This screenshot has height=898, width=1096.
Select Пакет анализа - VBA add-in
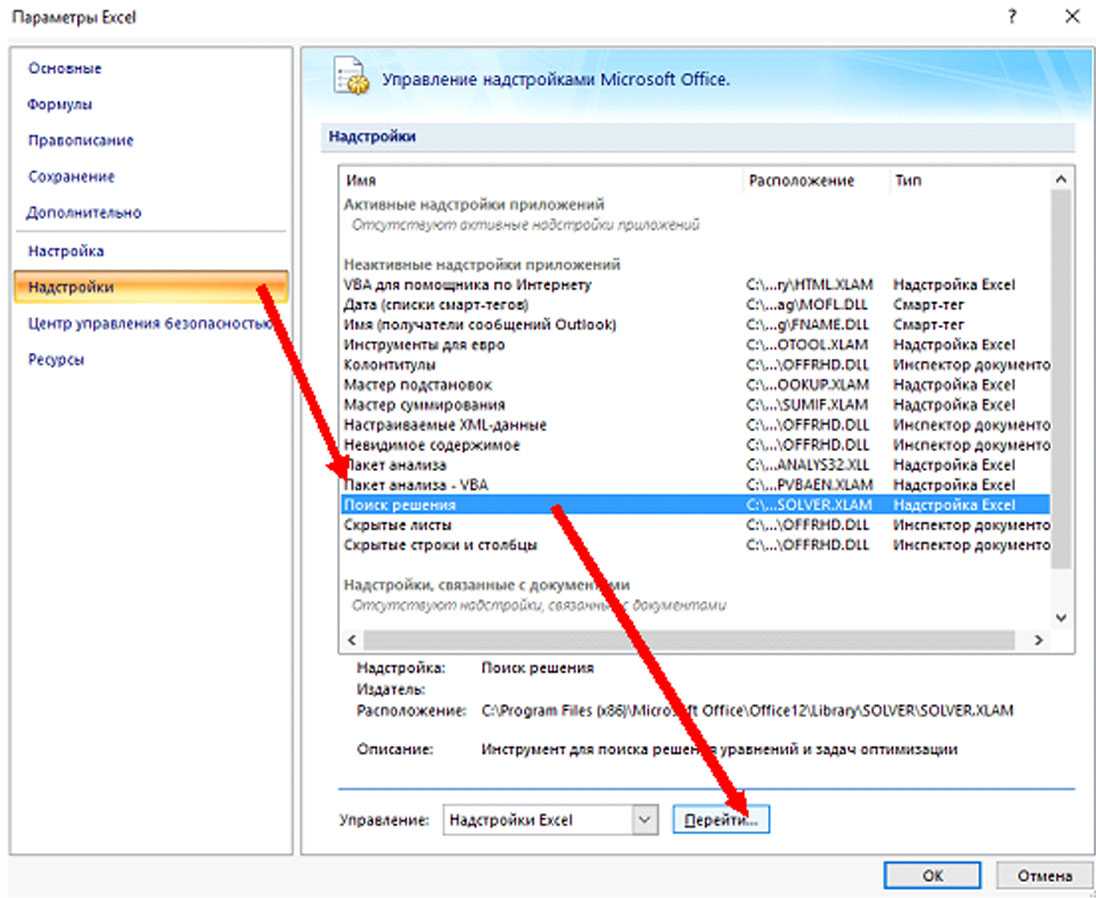click(695, 485)
